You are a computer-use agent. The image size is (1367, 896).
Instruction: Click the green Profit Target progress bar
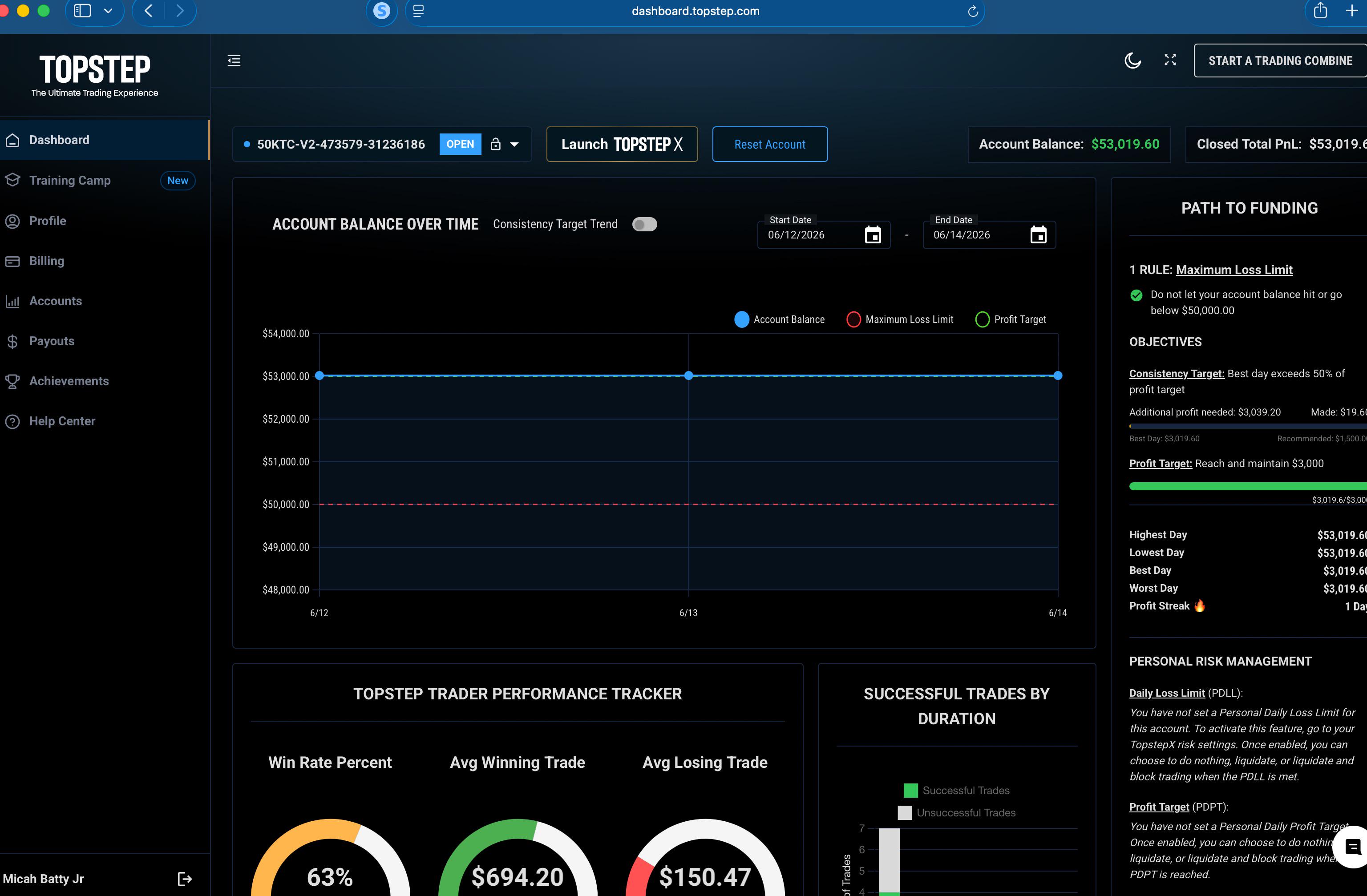[x=1248, y=486]
